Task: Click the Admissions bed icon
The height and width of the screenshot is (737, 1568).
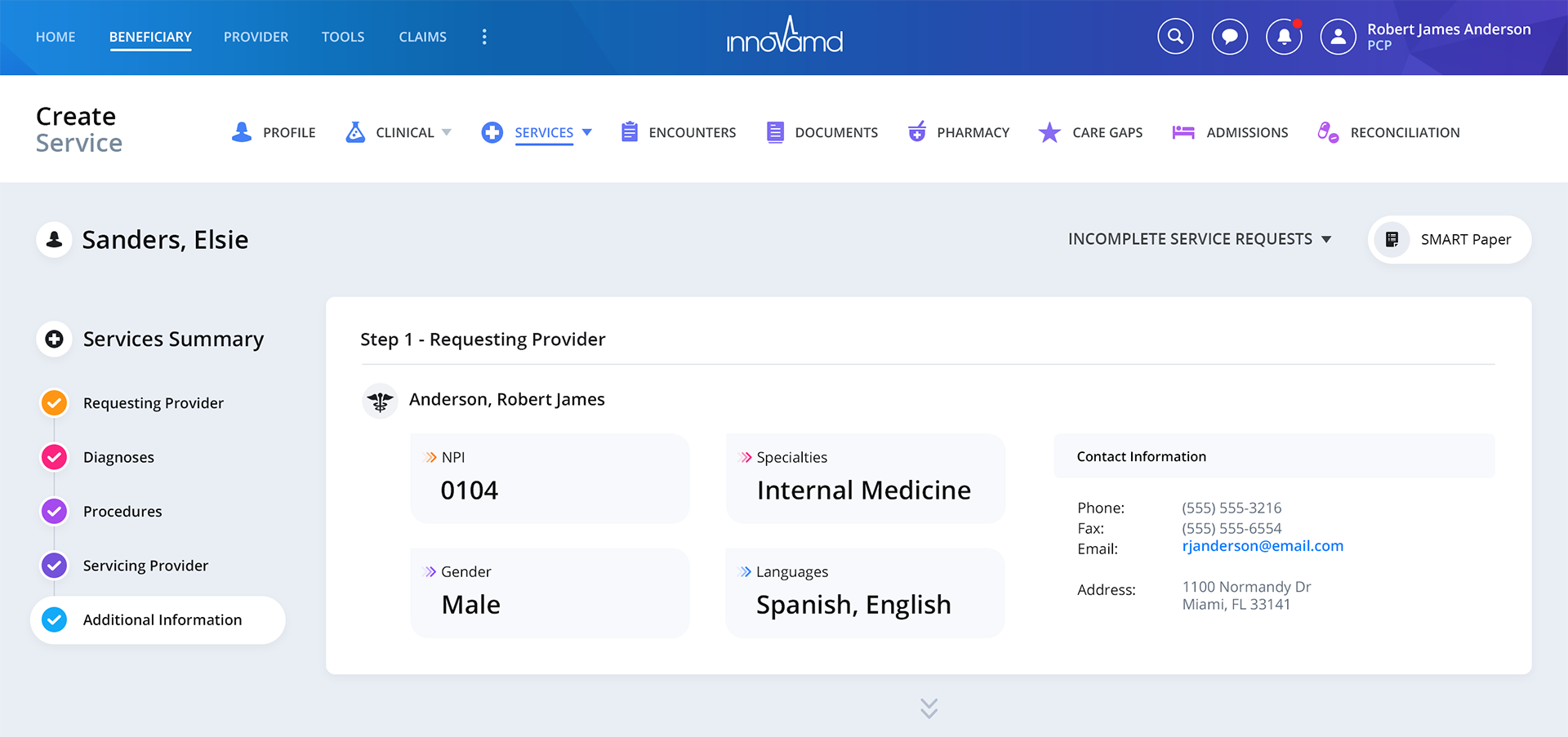Action: [x=1183, y=132]
